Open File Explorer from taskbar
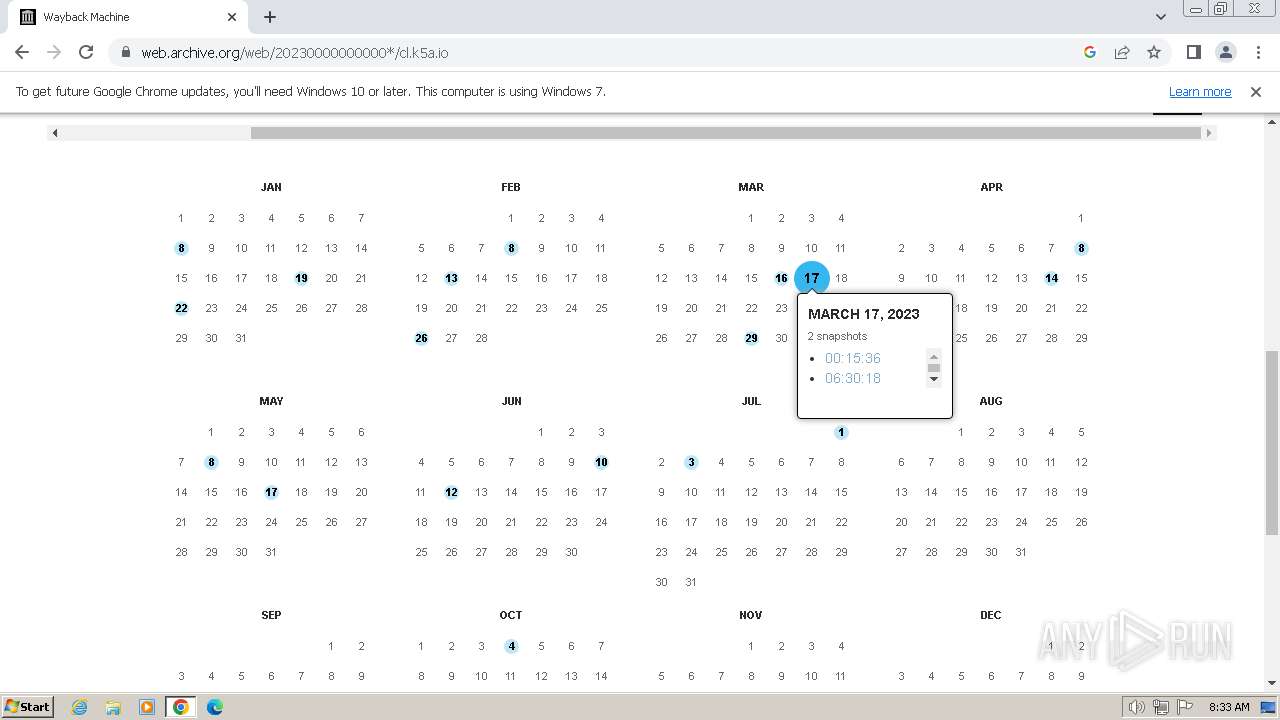 [x=113, y=707]
